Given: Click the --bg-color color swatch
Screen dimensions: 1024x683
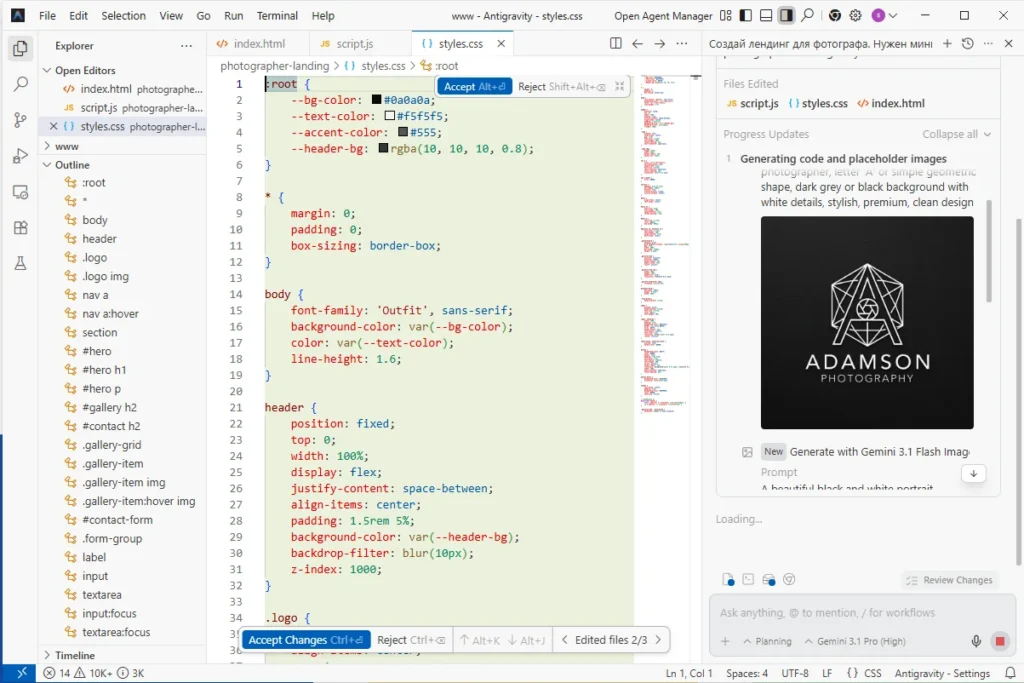Looking at the screenshot, I should tap(377, 100).
